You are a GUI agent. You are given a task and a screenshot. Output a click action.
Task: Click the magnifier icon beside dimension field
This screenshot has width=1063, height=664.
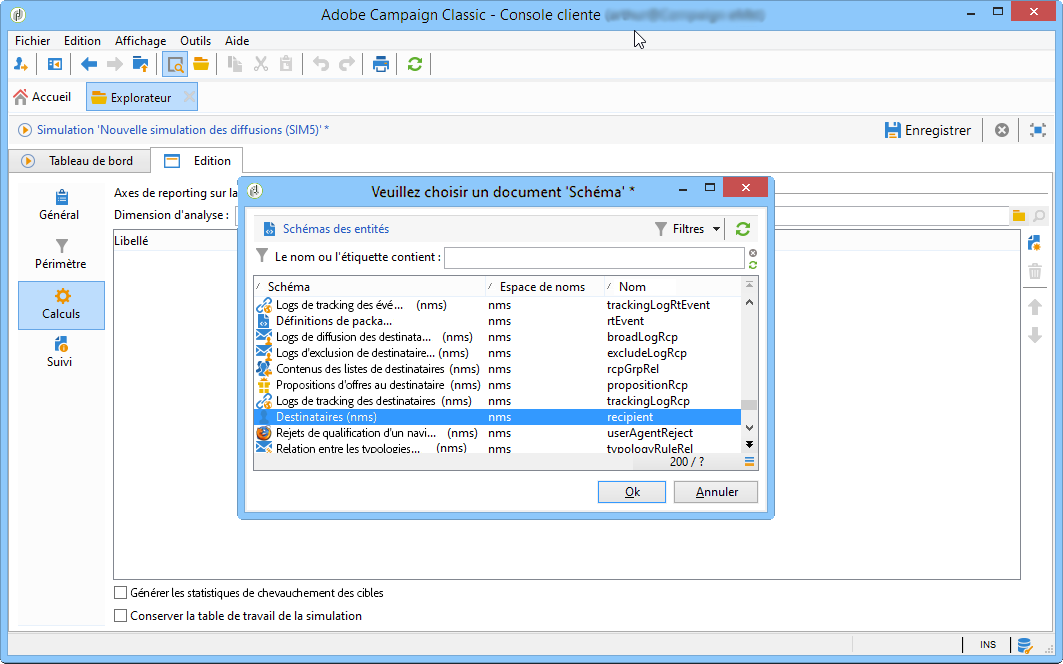pyautogui.click(x=1039, y=216)
